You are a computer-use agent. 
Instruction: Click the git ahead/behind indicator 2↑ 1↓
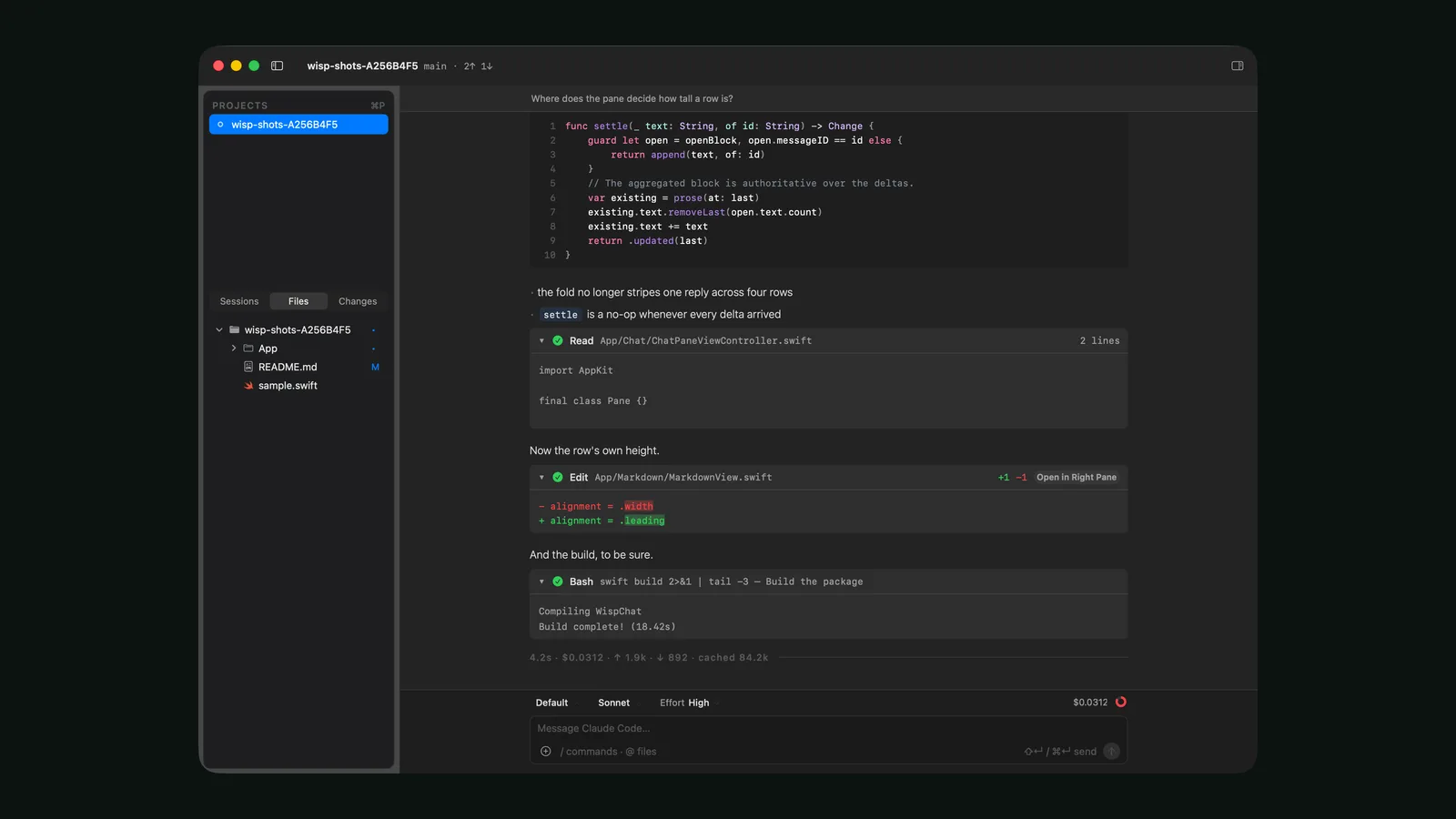(478, 66)
